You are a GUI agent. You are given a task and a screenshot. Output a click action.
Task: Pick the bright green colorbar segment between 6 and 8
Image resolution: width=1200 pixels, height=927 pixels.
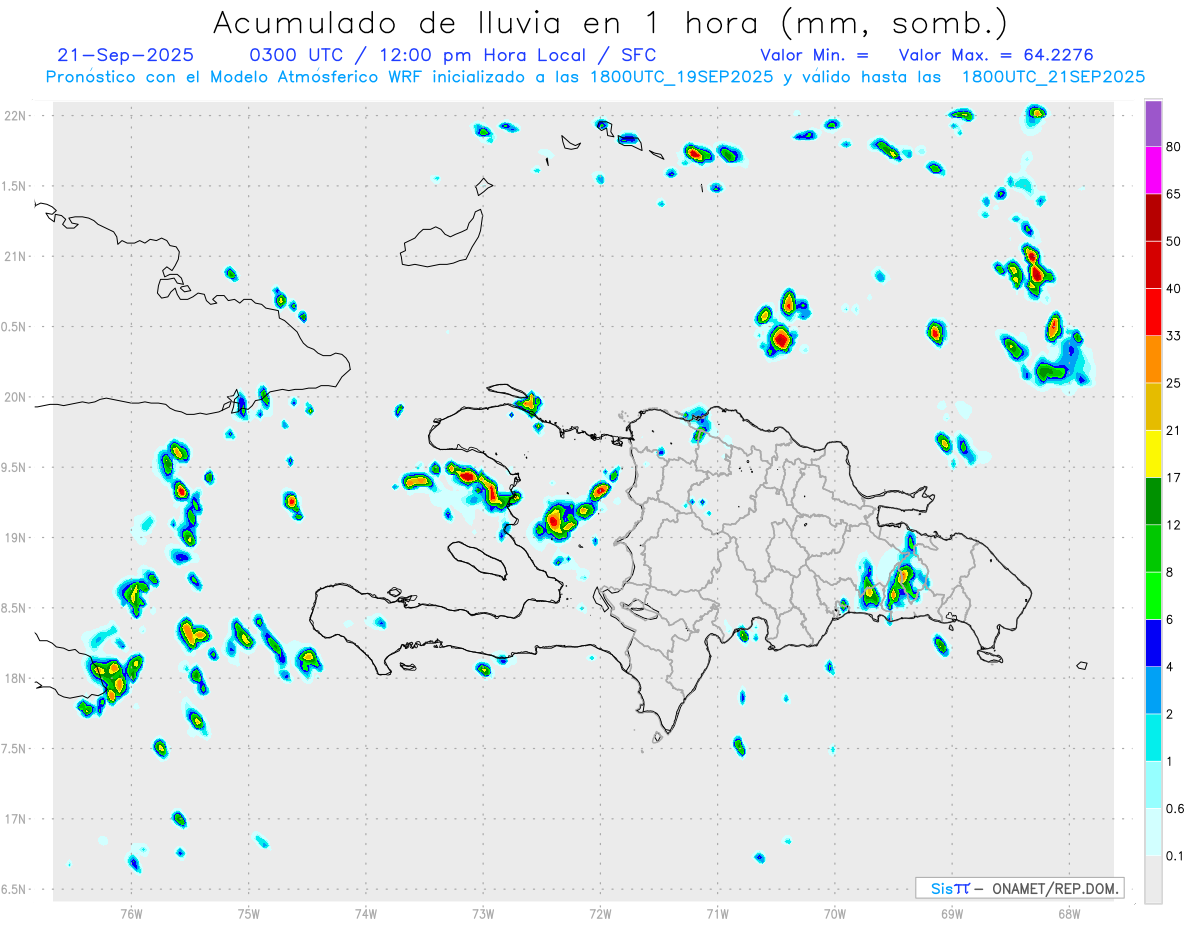point(1153,595)
